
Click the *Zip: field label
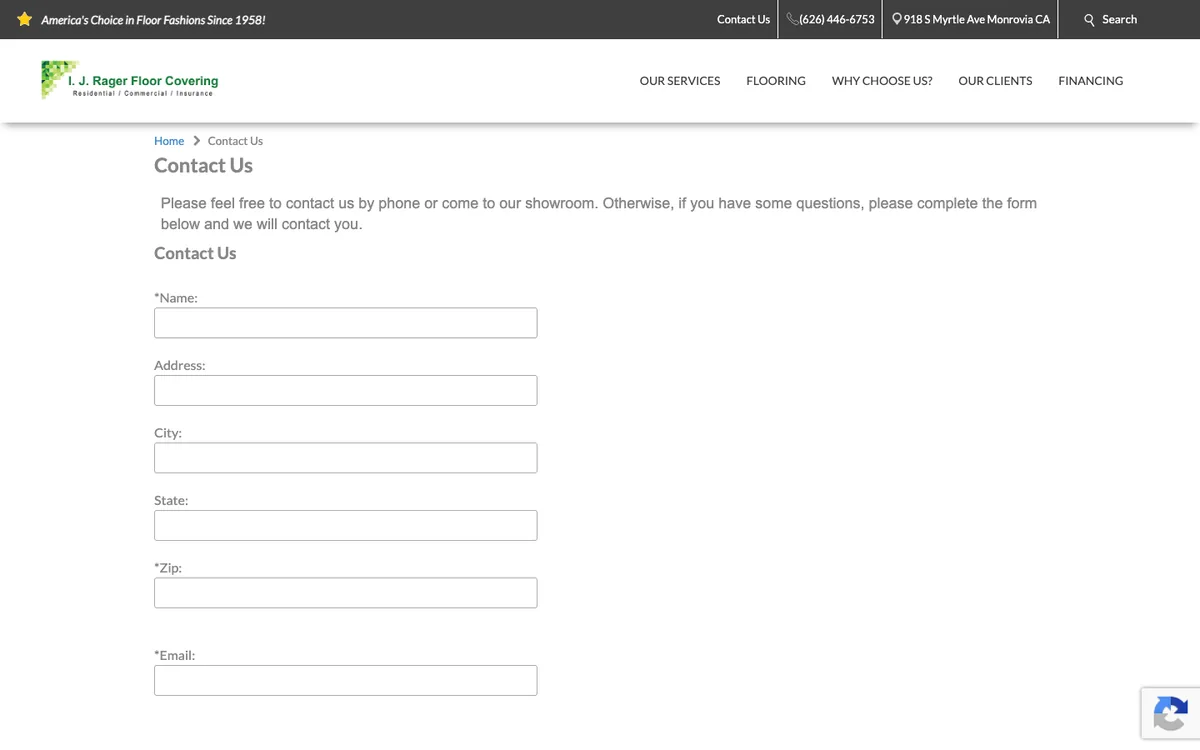tap(168, 568)
